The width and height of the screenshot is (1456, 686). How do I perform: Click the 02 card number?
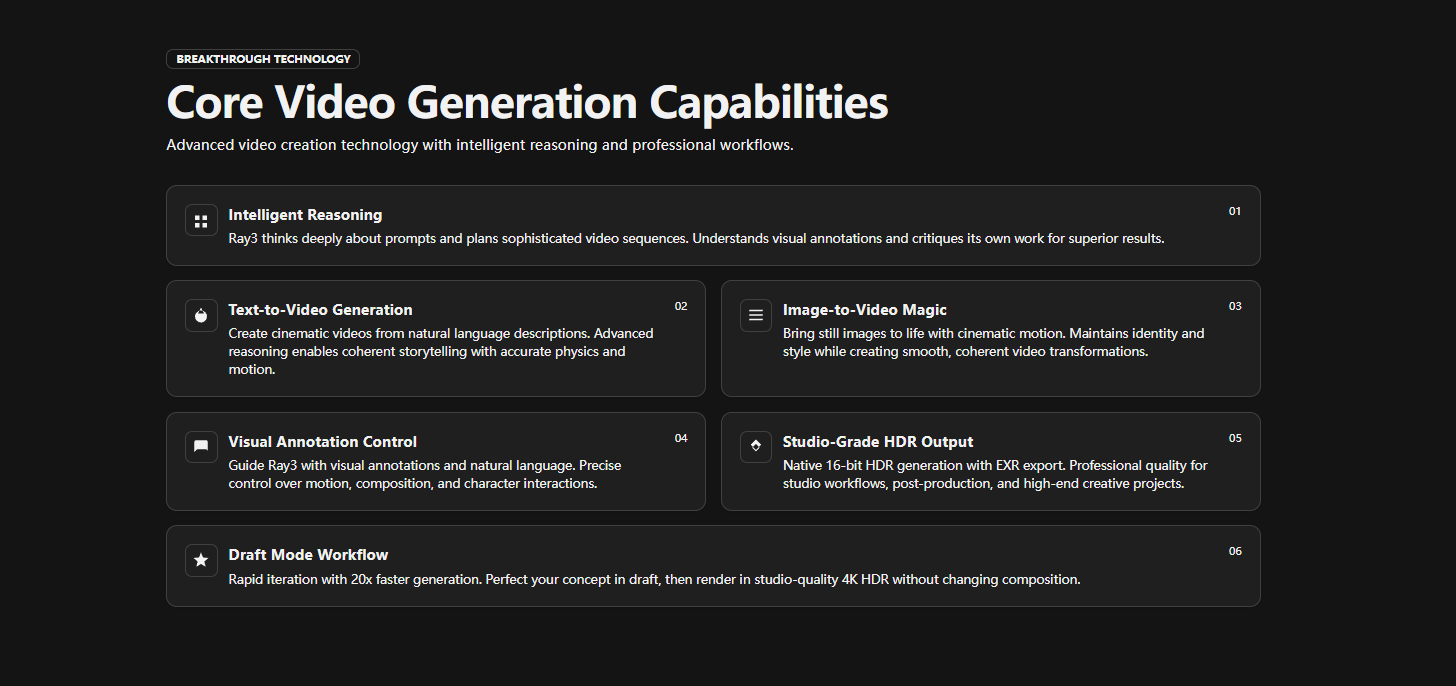tap(681, 306)
